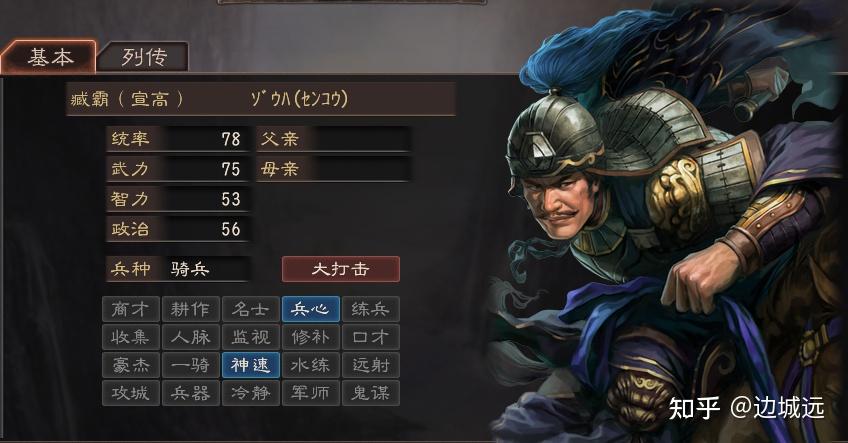Screen dimensions: 848x443
Task: Choose the 名士 skill tile
Action: point(250,309)
